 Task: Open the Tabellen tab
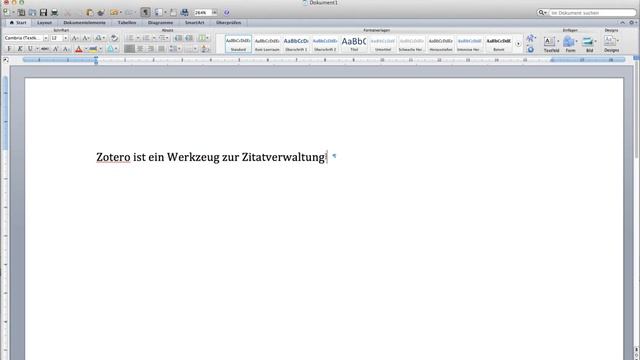pyautogui.click(x=127, y=22)
